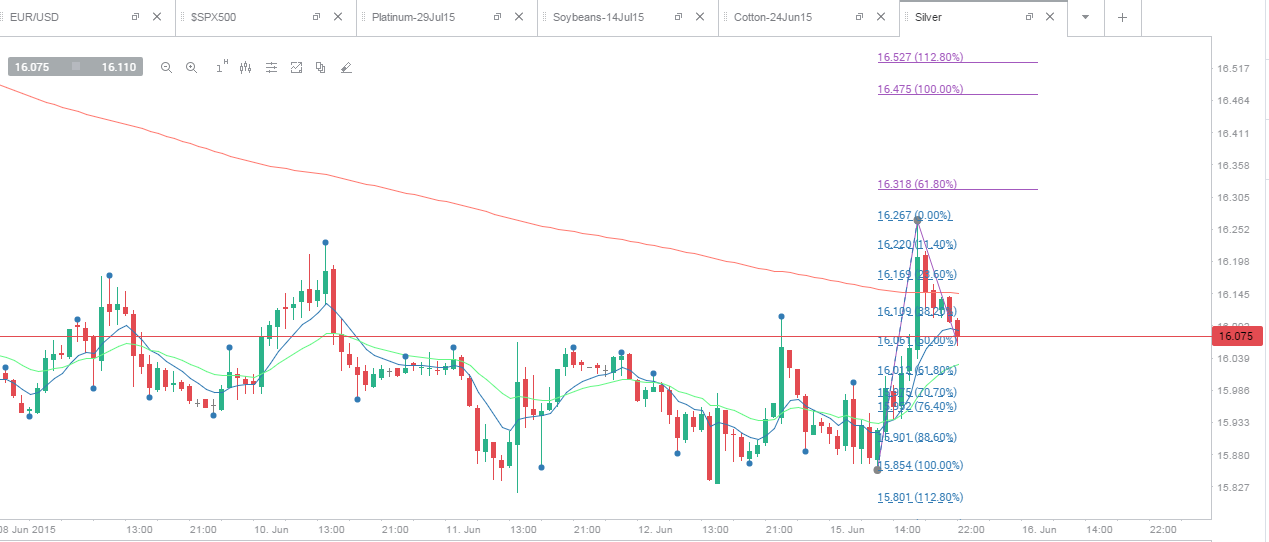Open the 1H timeframe selector
This screenshot has width=1269, height=542.
coord(221,68)
